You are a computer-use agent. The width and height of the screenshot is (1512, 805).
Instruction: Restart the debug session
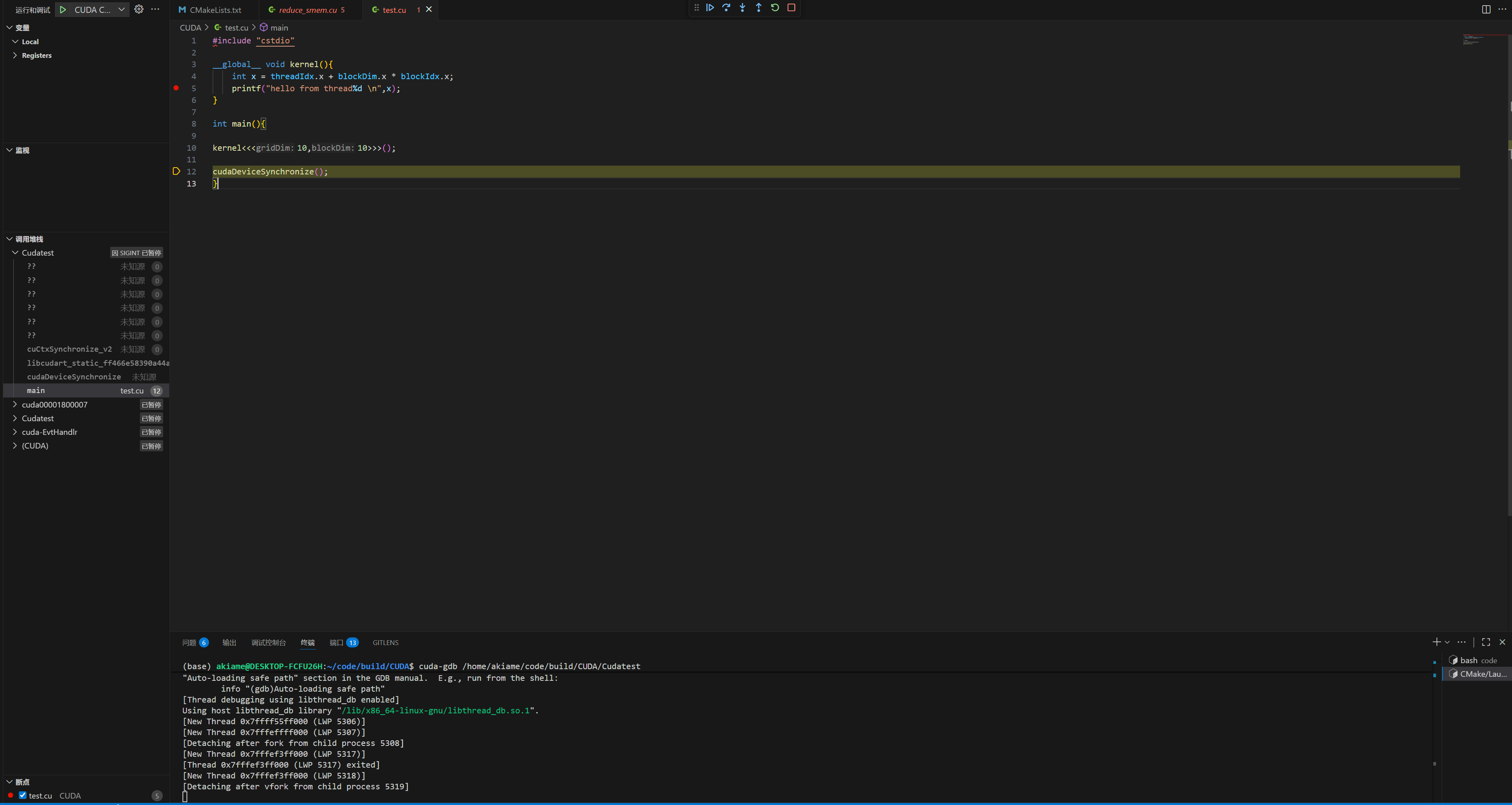tap(775, 8)
